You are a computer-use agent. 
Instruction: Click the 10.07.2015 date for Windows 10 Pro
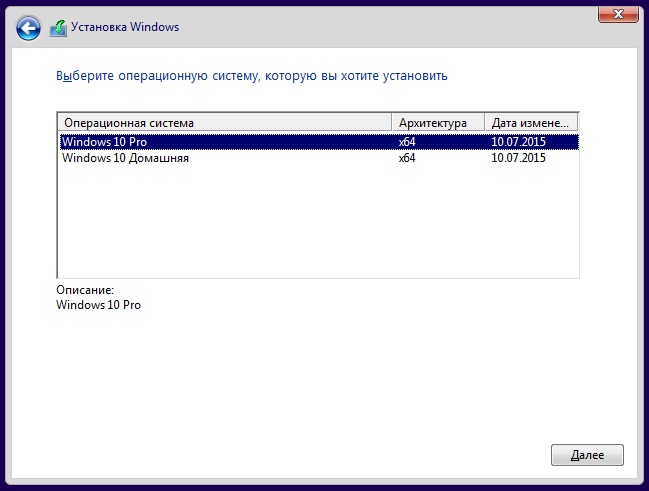[x=518, y=142]
